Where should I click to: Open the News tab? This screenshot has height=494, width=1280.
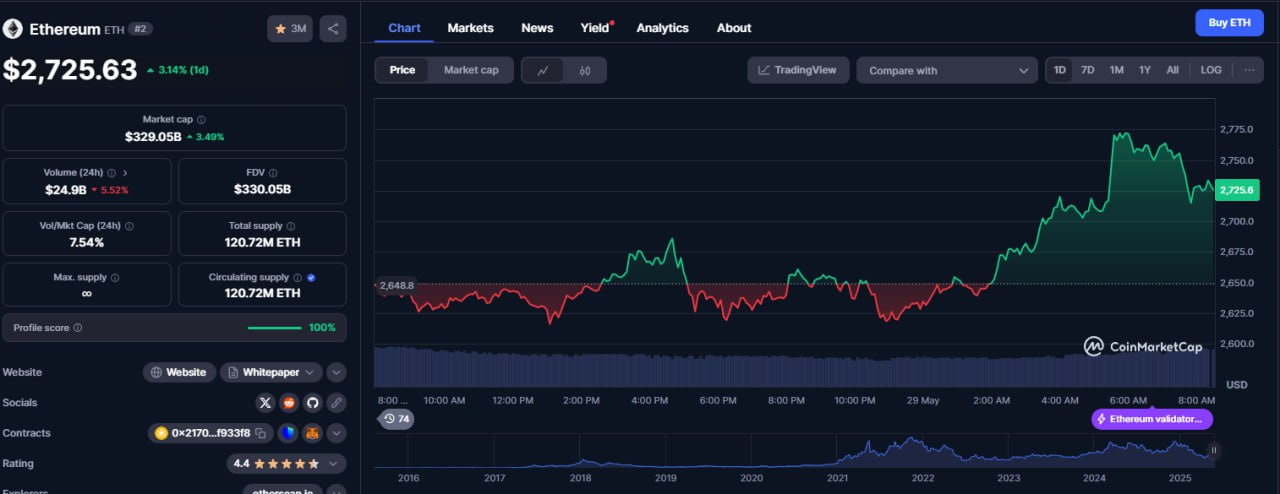[x=537, y=28]
